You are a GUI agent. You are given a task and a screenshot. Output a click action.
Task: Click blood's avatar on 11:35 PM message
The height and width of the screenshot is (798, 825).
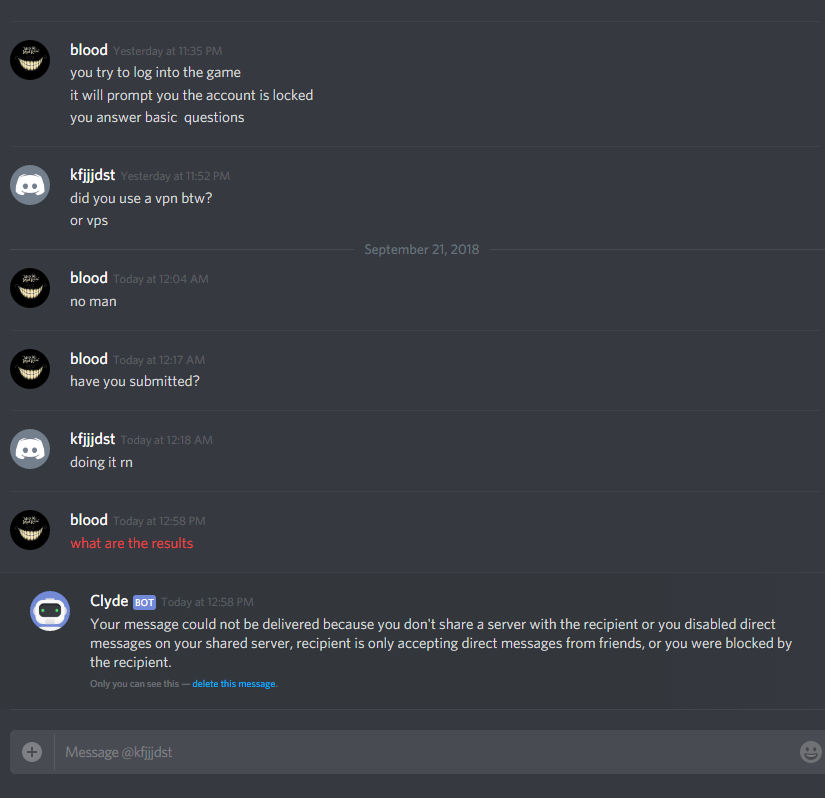30,60
